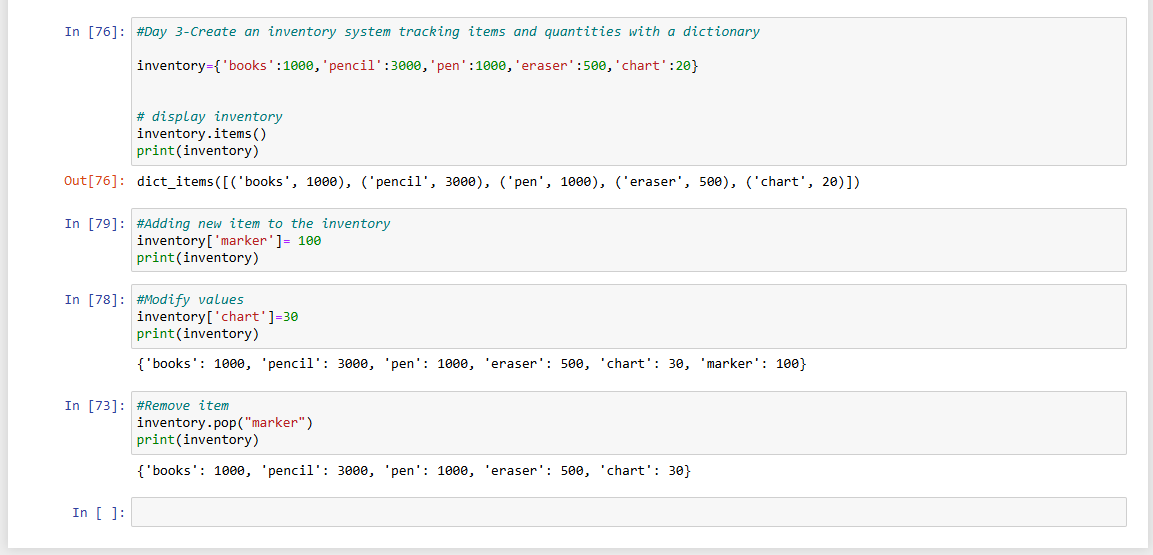The width and height of the screenshot is (1153, 555).
Task: Click print(inventory) in cell 79
Action: (198, 258)
